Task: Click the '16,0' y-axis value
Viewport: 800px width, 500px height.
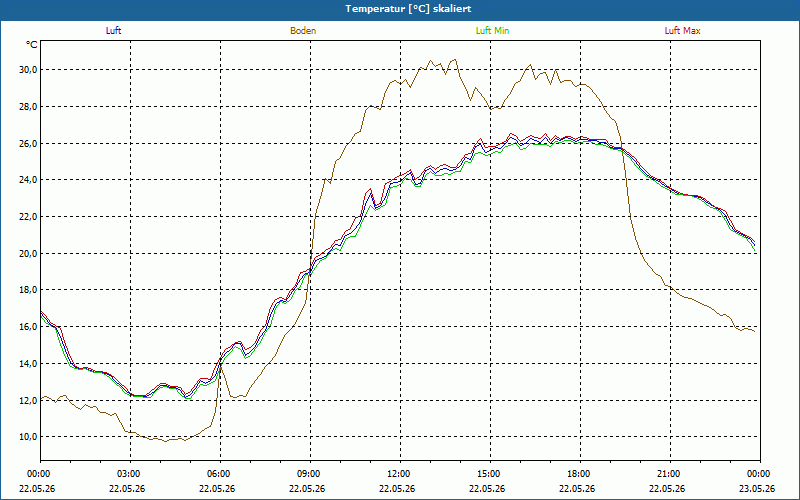Action: [x=28, y=327]
